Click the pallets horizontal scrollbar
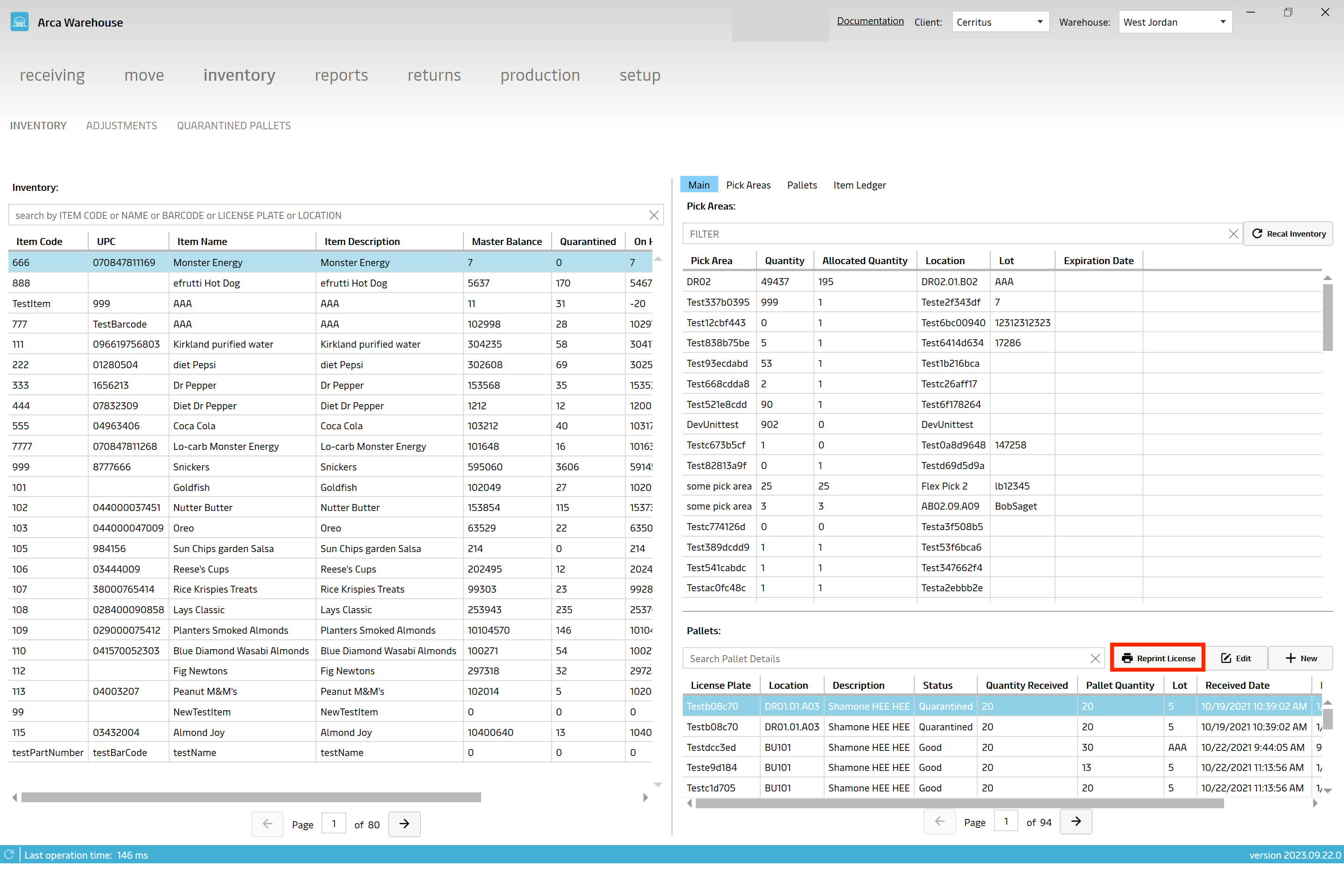This screenshot has height=896, width=1344. tap(959, 804)
